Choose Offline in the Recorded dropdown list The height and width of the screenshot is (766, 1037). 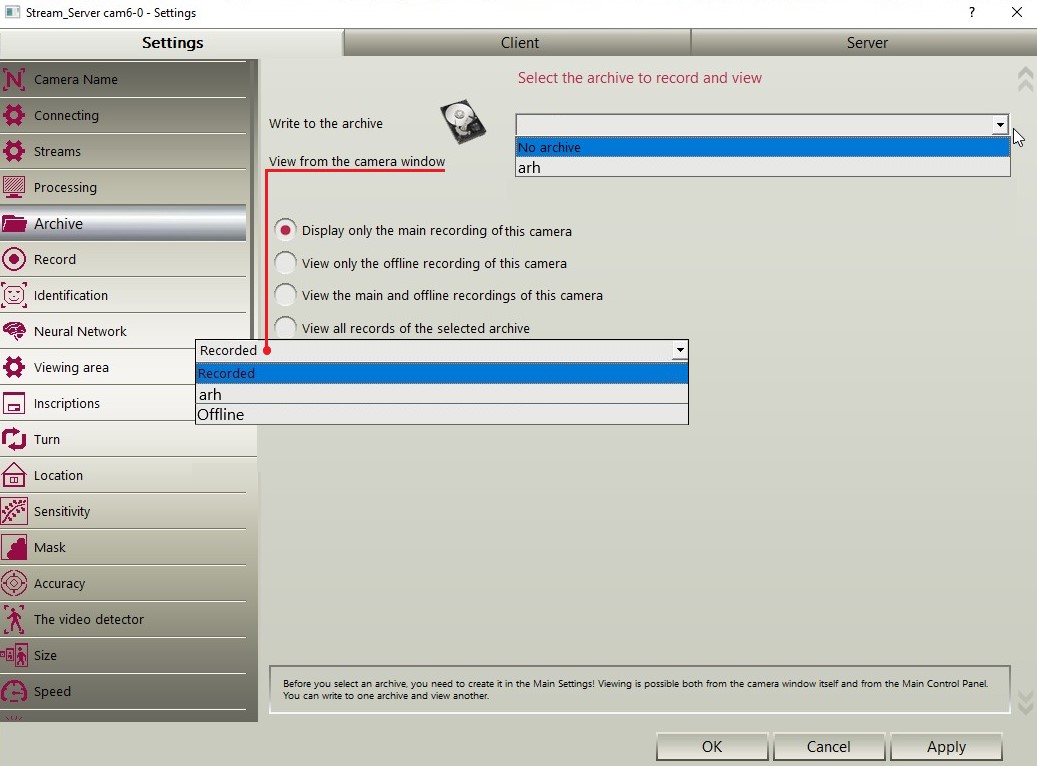tap(442, 414)
